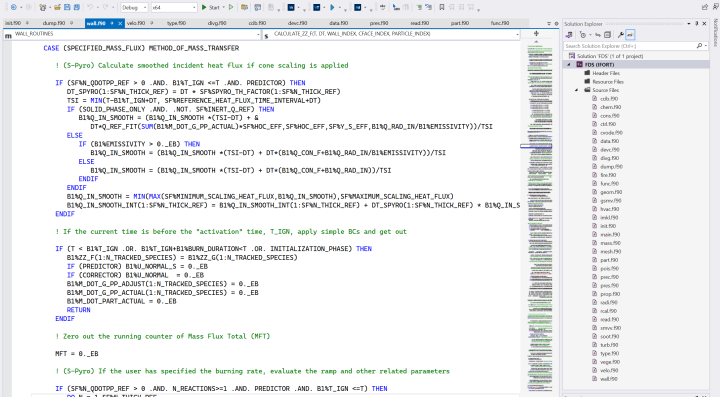Screen dimensions: 720x397
Task: Open document tab settings gear icon
Action: (x=557, y=23)
